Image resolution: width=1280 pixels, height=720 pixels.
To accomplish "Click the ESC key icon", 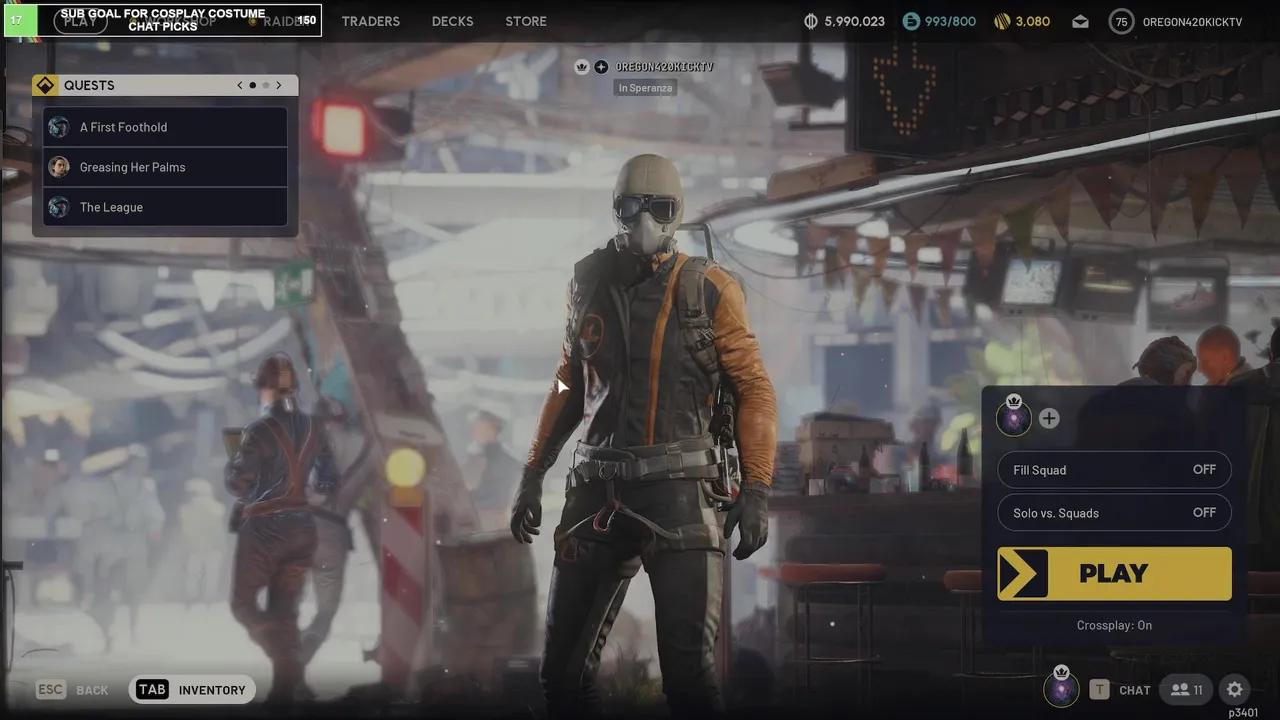I will pos(51,690).
